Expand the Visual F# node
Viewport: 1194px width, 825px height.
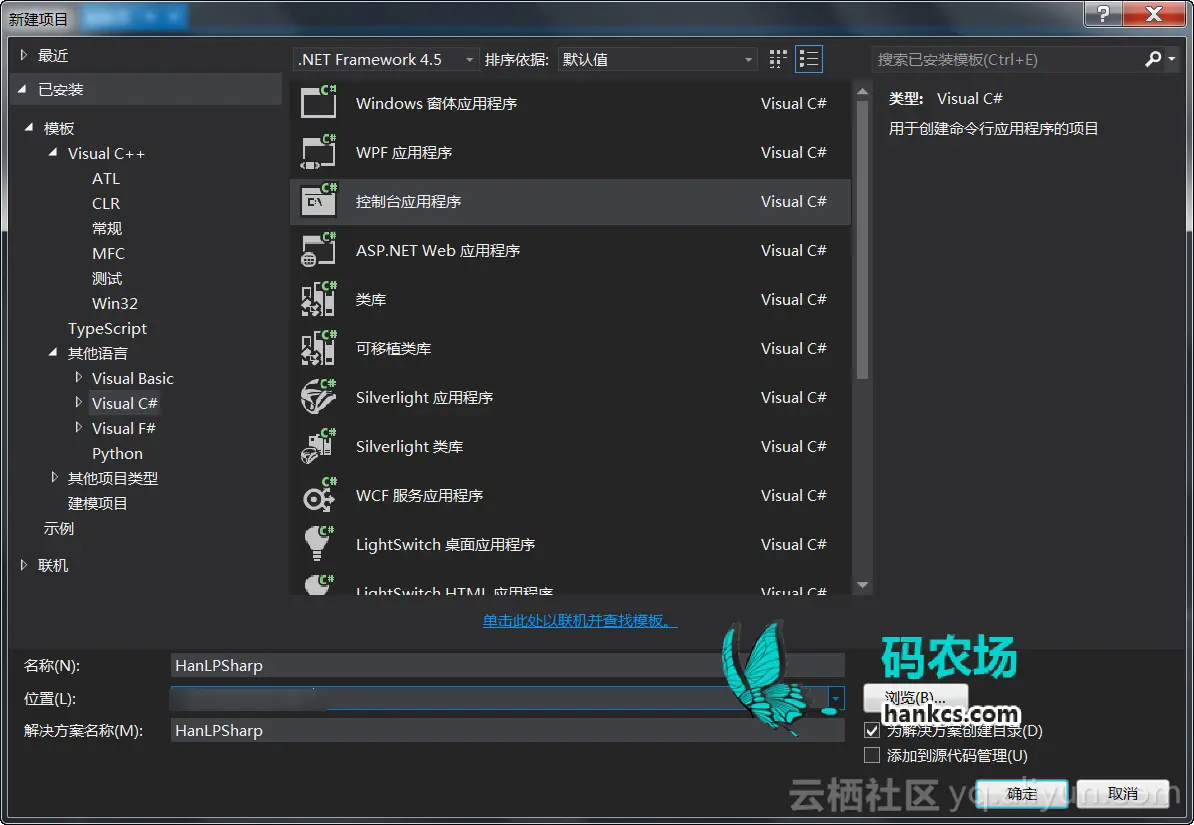click(78, 427)
